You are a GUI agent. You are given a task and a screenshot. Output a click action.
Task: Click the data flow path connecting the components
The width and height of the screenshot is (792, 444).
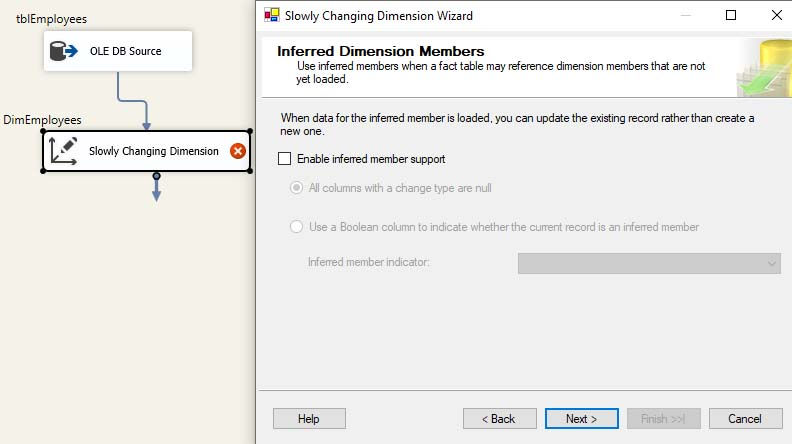[132, 101]
